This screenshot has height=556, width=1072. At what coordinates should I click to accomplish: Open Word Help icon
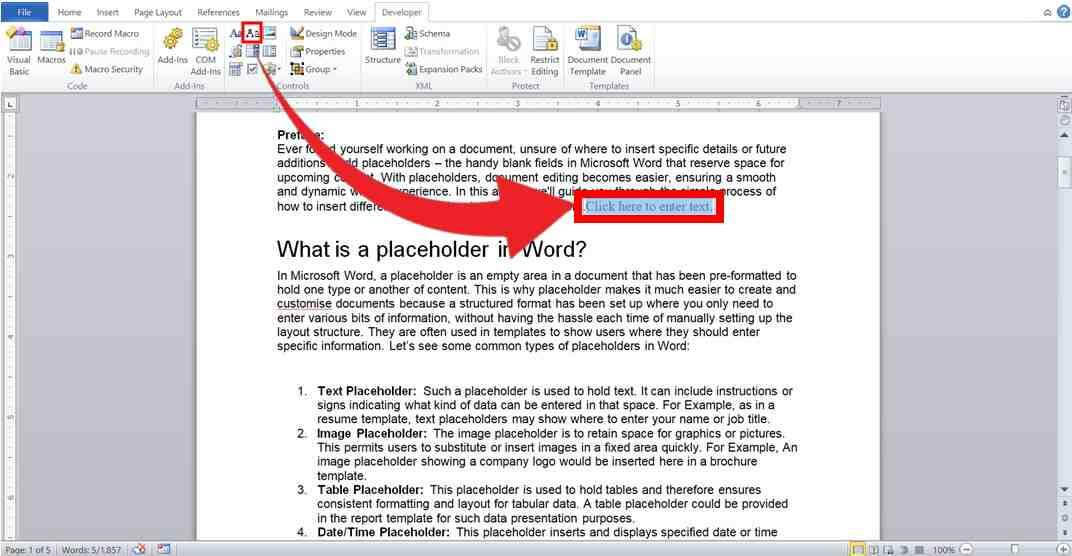pyautogui.click(x=1062, y=12)
